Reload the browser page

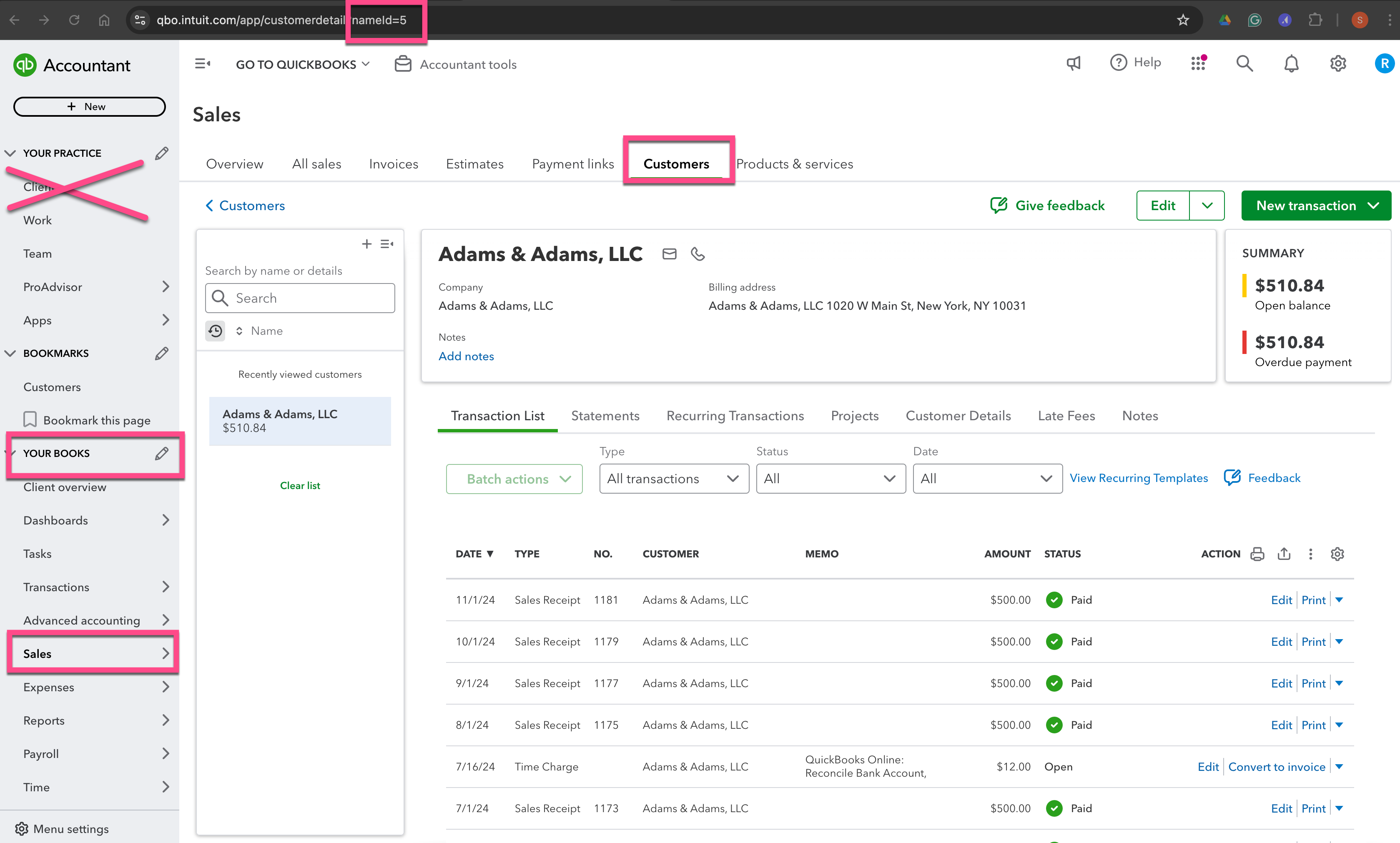(x=74, y=20)
